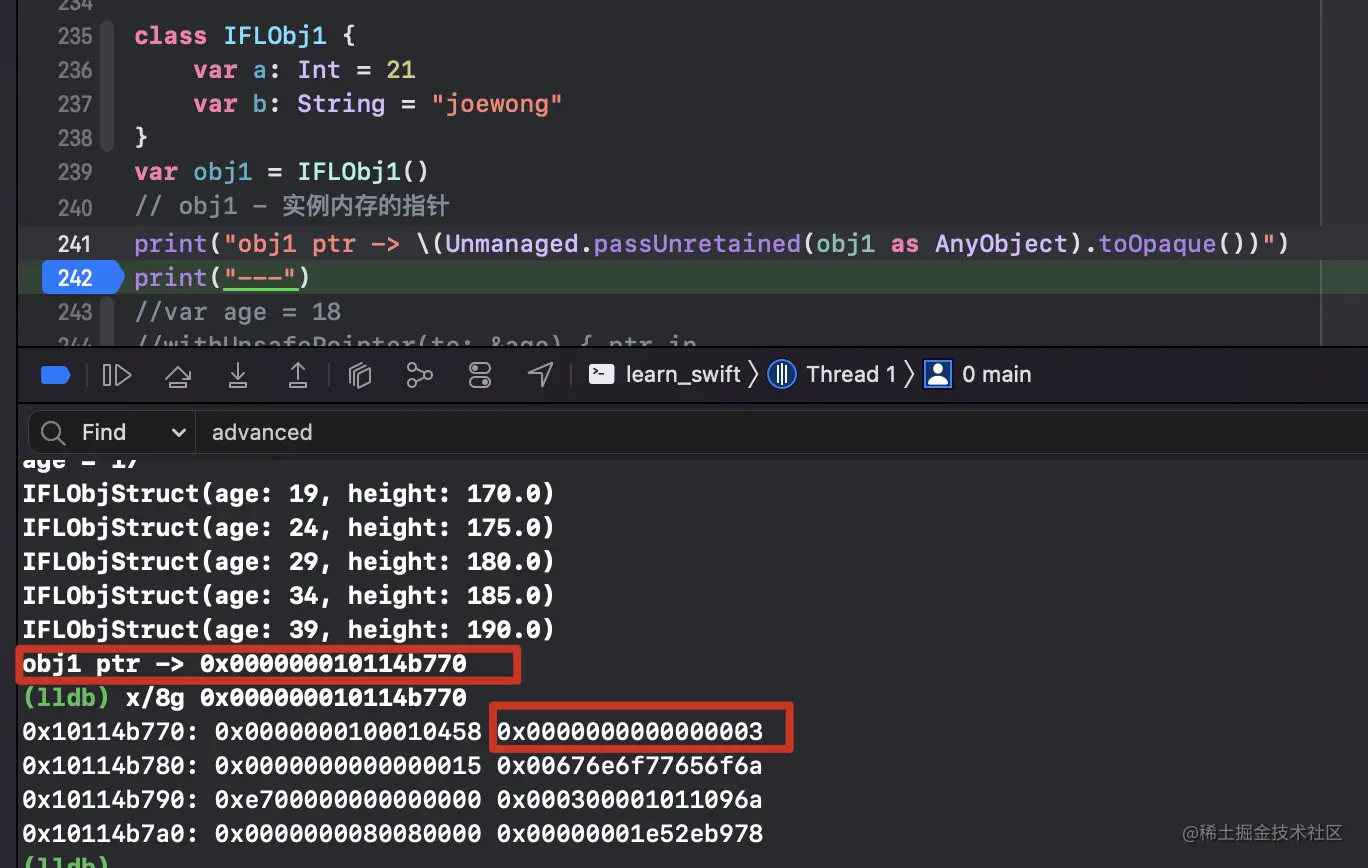1368x868 pixels.
Task: Click the console search field containing "advanced"
Action: coord(780,433)
